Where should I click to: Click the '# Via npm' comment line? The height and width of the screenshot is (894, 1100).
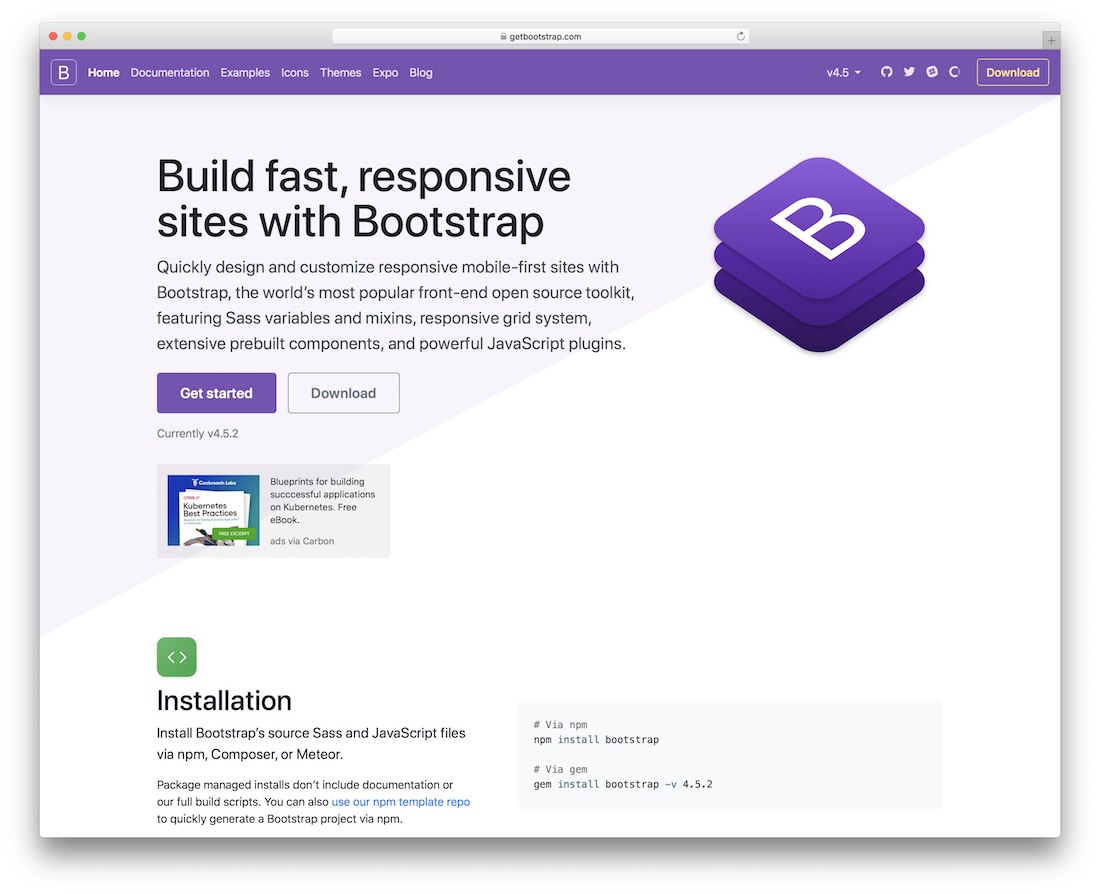(560, 724)
